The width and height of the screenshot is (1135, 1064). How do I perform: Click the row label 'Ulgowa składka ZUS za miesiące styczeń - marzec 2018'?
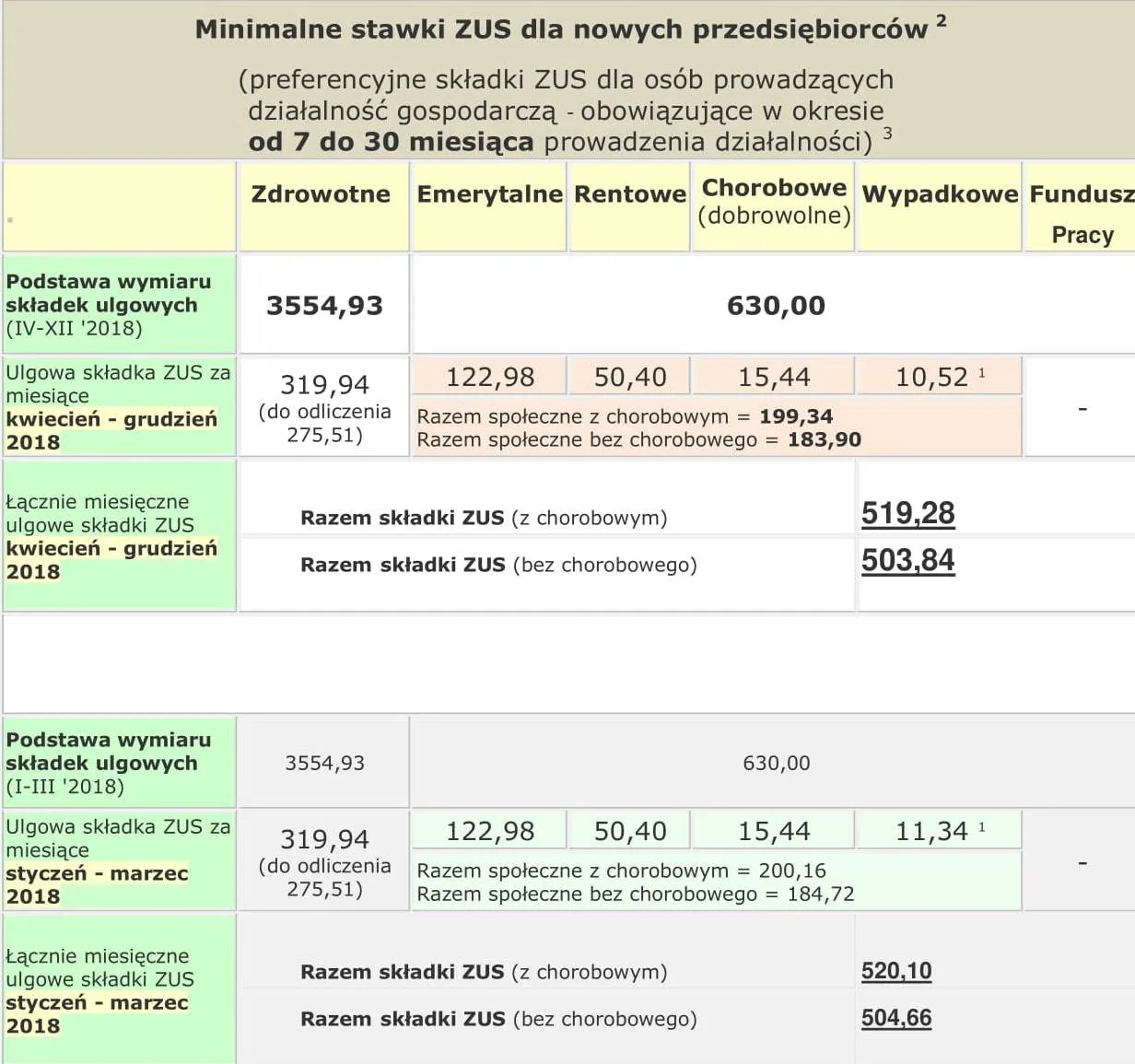tap(118, 861)
